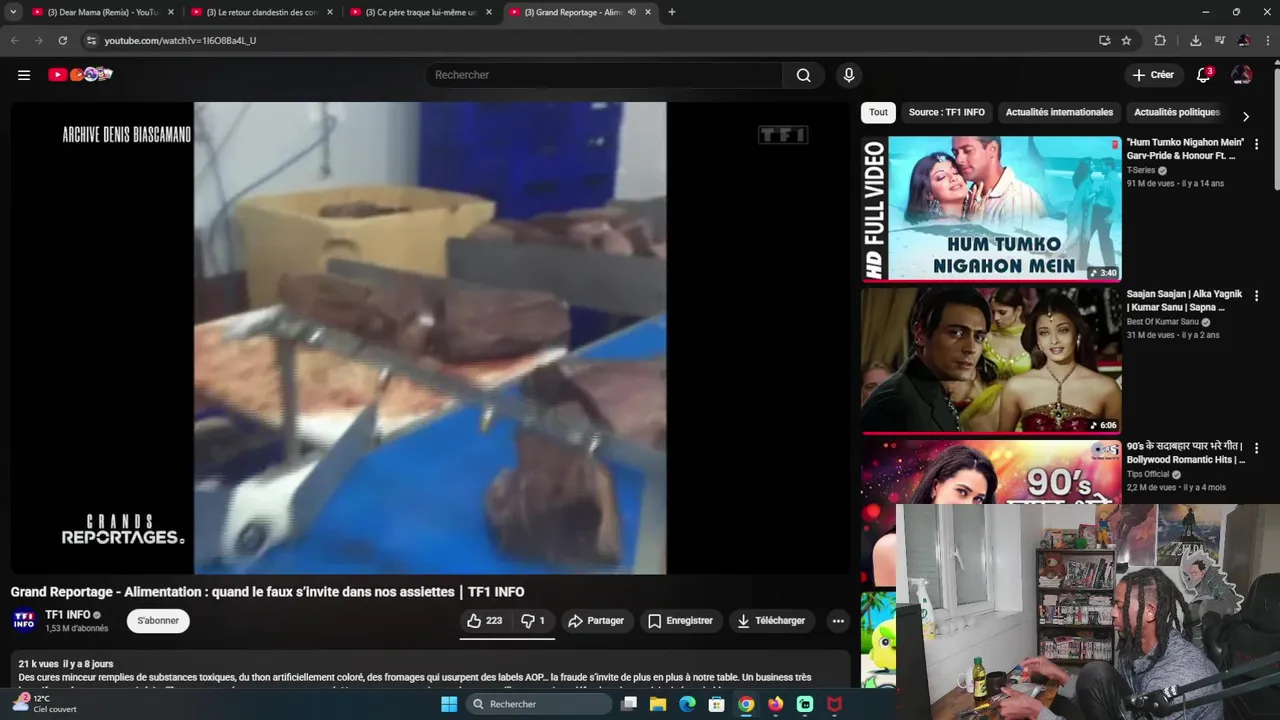Open the Saajan Saajan video title
Screen dimensions: 1280x720
pyautogui.click(x=1184, y=300)
